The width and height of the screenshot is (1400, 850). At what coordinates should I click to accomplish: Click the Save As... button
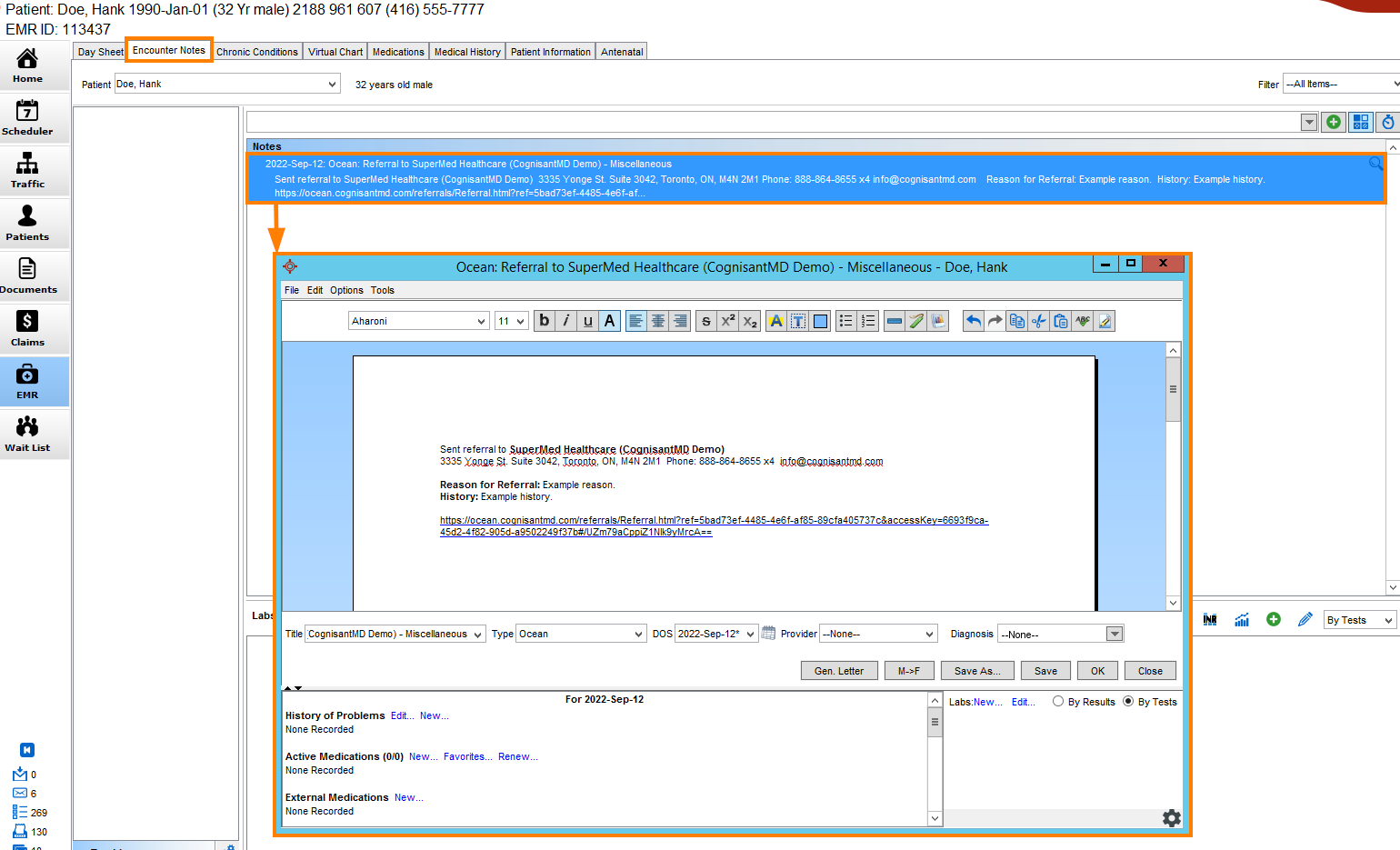(977, 671)
